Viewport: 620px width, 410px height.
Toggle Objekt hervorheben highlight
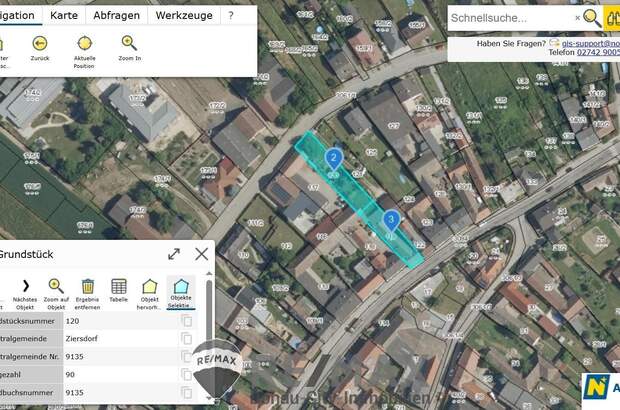click(x=149, y=294)
